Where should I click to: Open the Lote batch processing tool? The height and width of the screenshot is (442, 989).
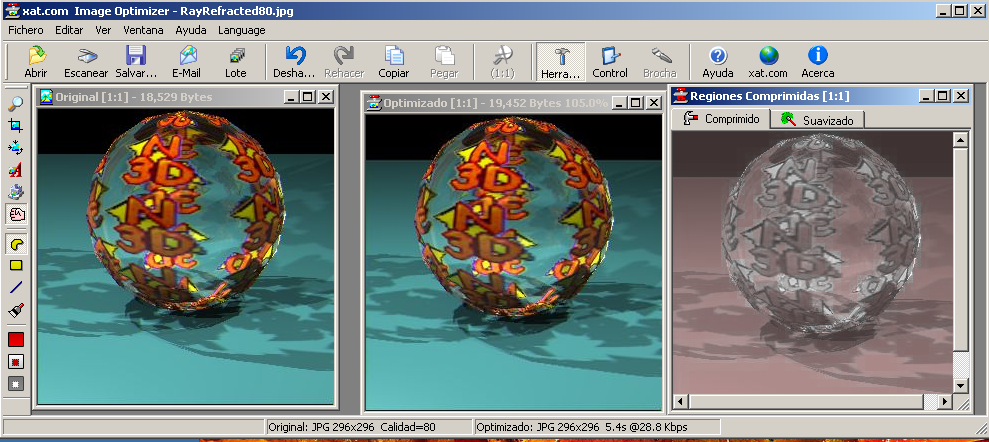pyautogui.click(x=236, y=56)
